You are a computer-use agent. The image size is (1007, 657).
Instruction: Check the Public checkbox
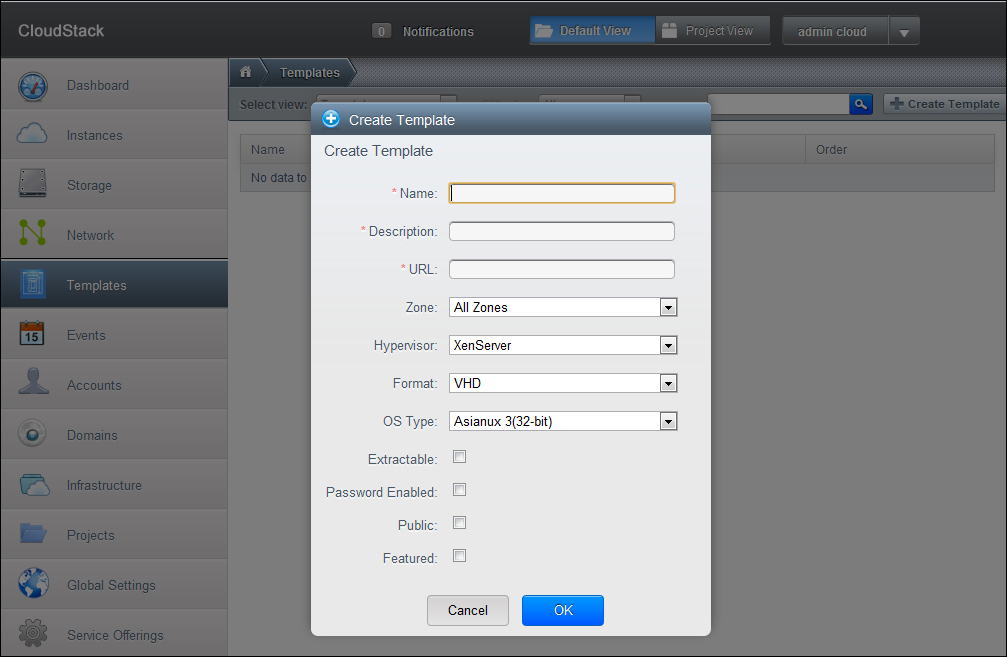[460, 523]
